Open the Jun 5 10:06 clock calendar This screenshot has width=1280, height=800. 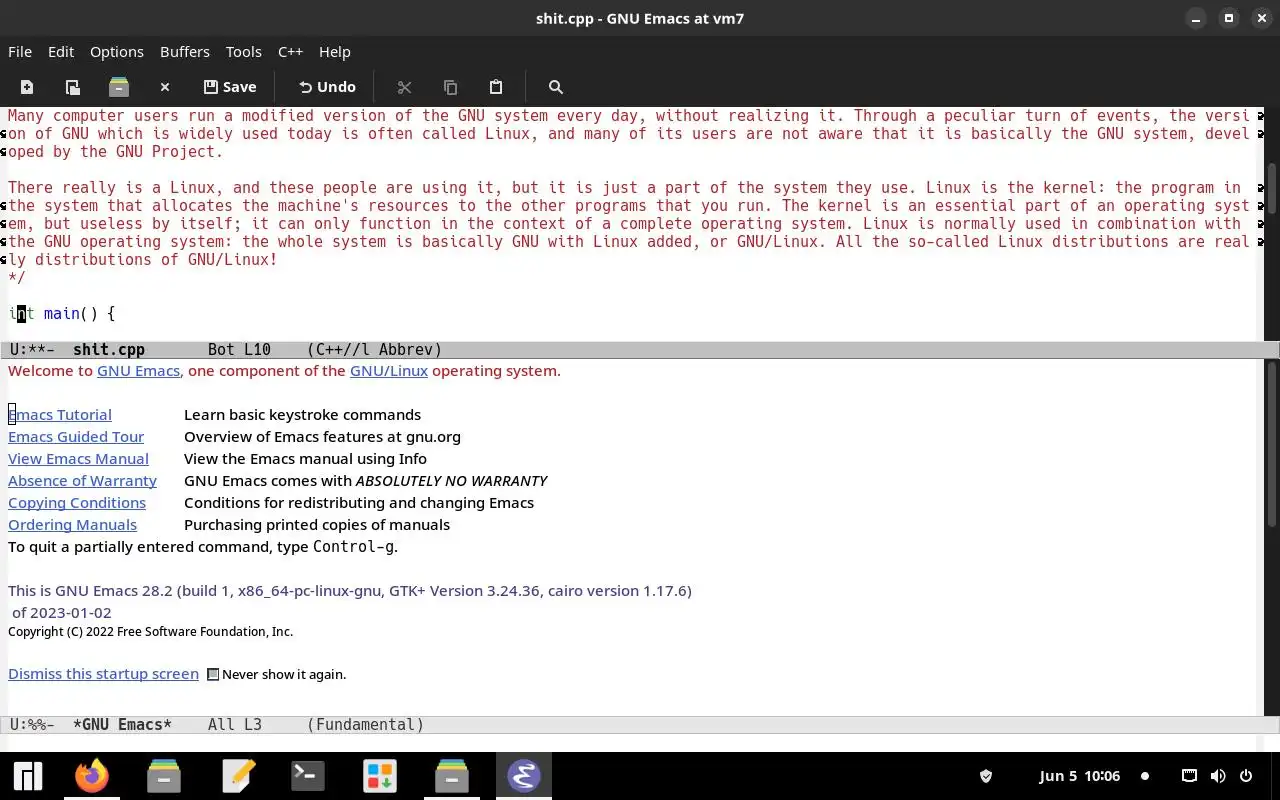pos(1080,776)
